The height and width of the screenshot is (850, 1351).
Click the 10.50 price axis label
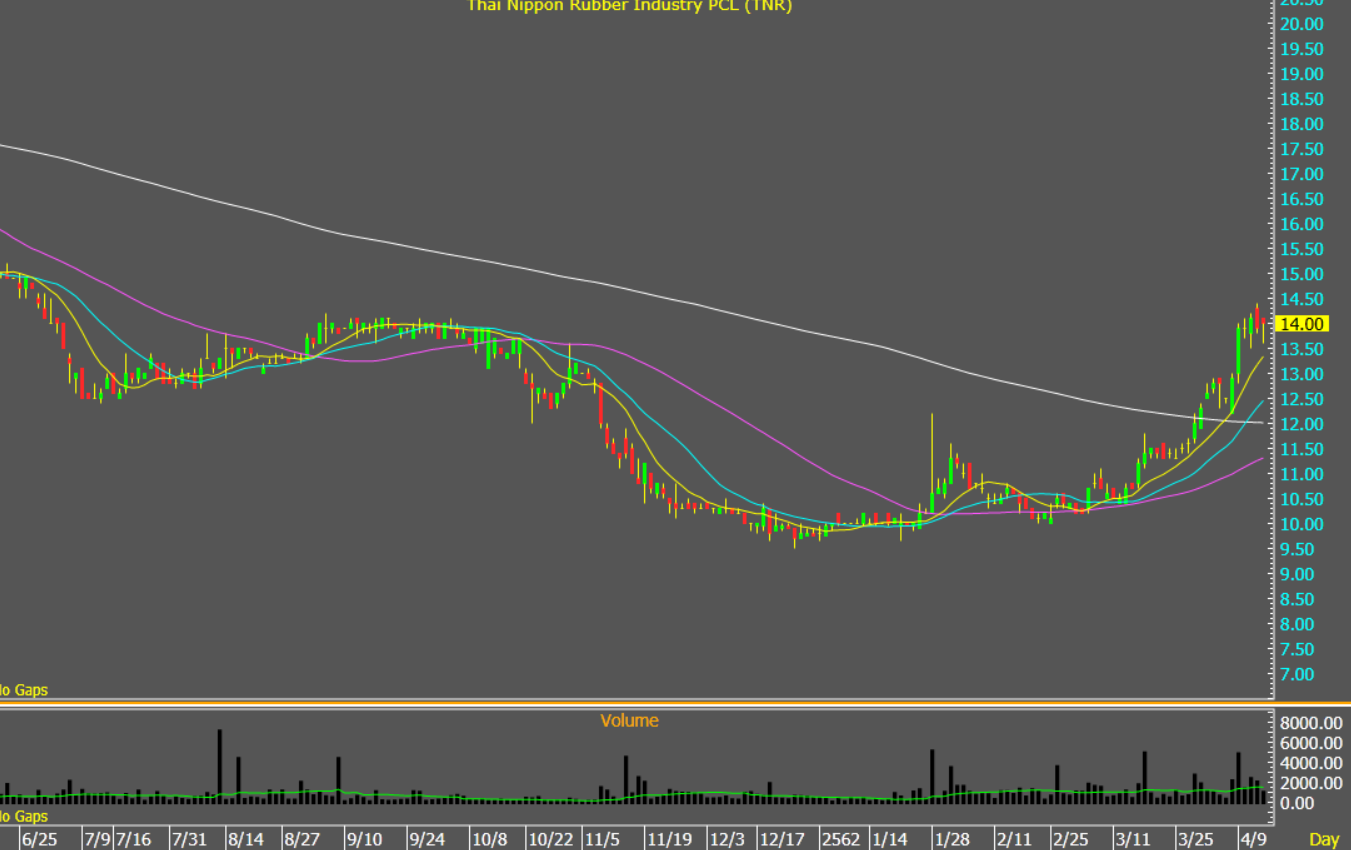pos(1303,499)
